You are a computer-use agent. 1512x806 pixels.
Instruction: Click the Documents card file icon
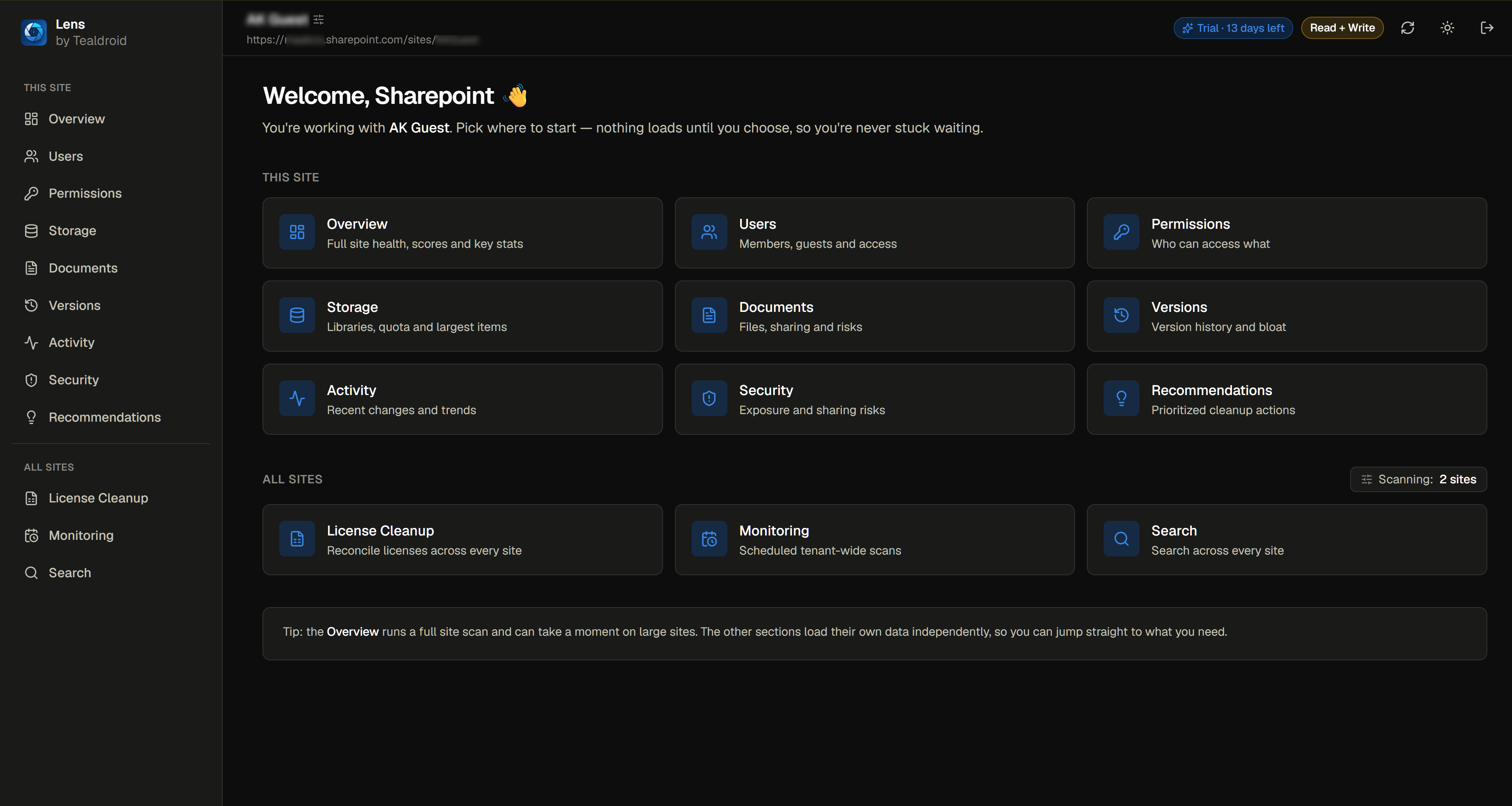coord(709,316)
